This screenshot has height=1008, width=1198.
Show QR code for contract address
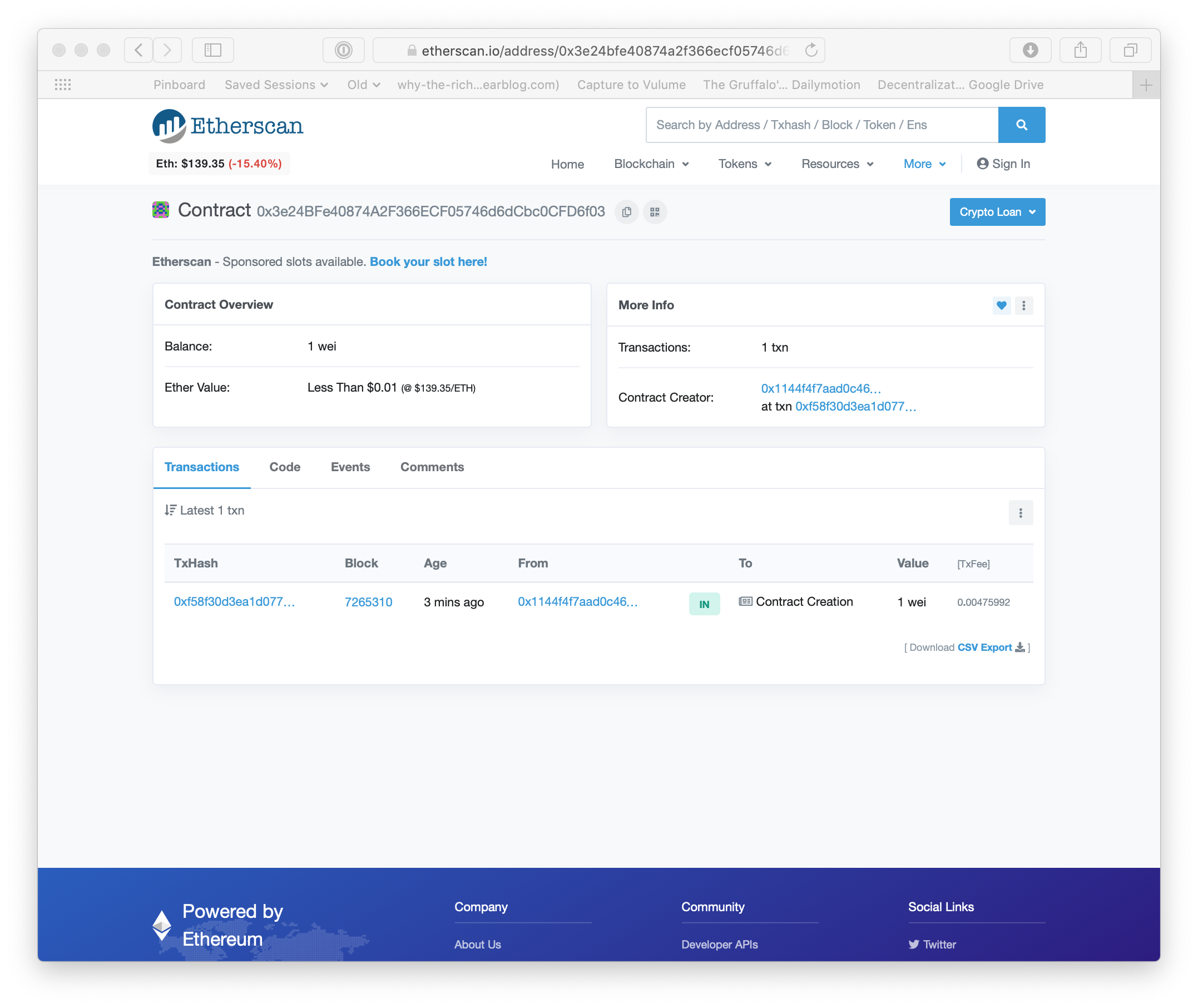click(655, 212)
